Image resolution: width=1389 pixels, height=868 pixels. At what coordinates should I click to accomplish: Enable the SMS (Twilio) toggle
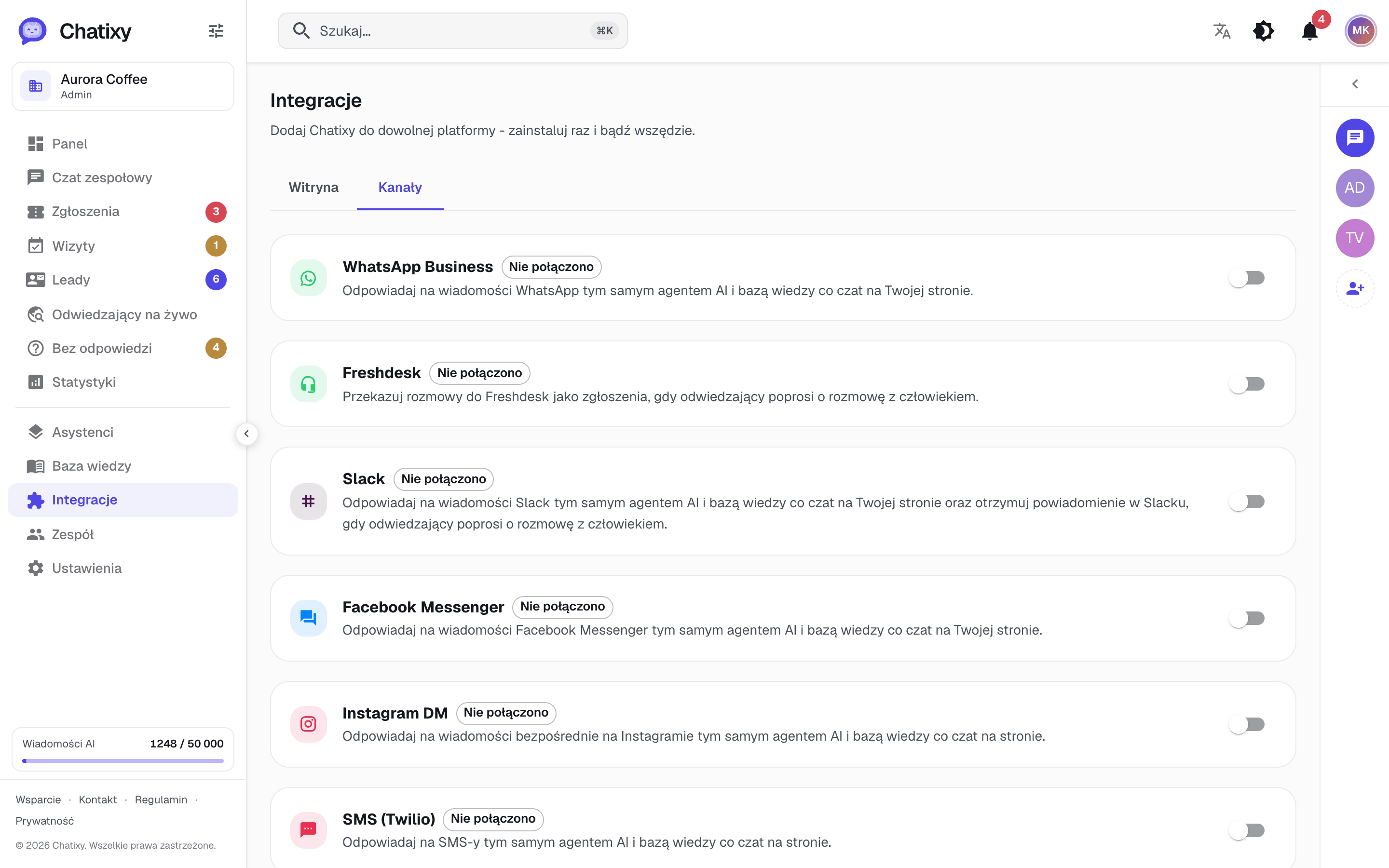pyautogui.click(x=1247, y=830)
